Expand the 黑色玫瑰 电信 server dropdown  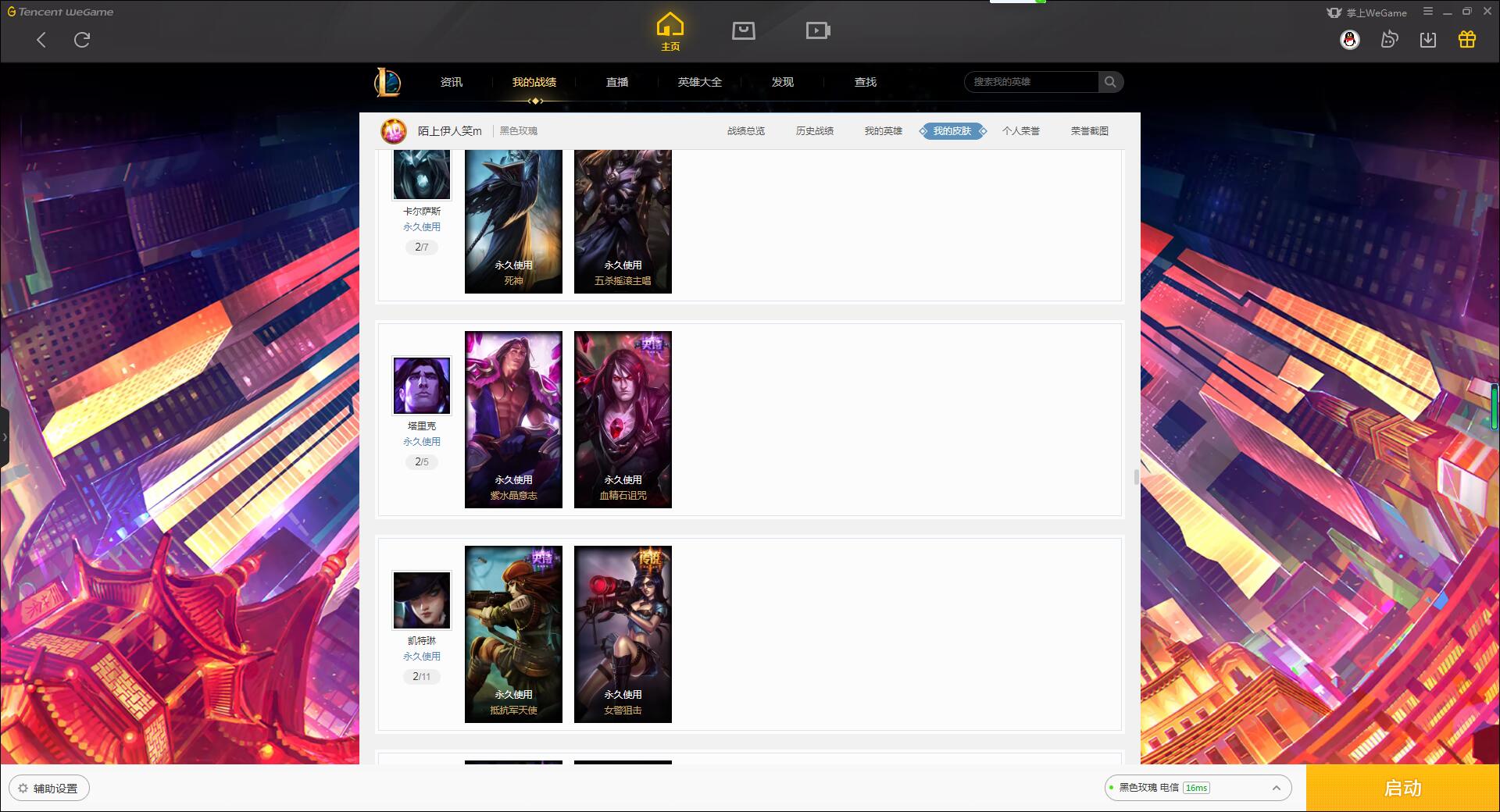tap(1198, 788)
